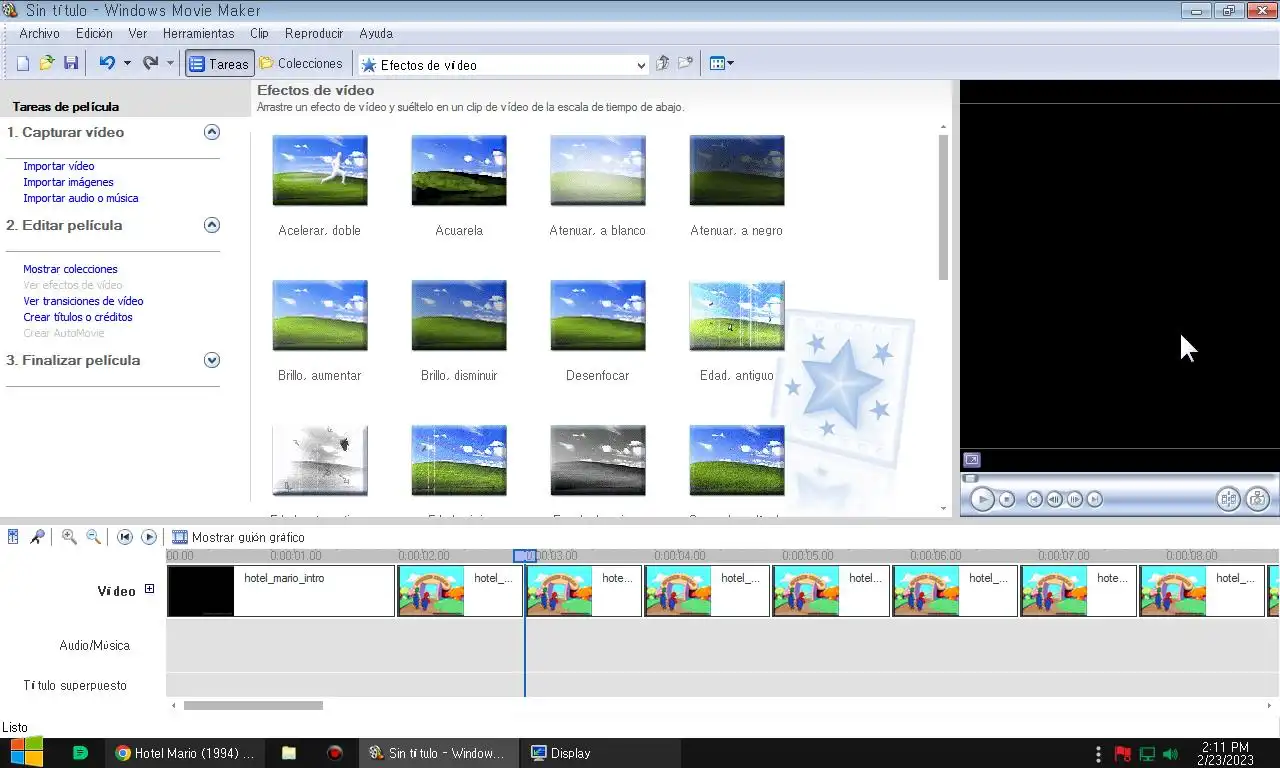Play the preview monitor
This screenshot has width=1280, height=768.
[x=982, y=499]
